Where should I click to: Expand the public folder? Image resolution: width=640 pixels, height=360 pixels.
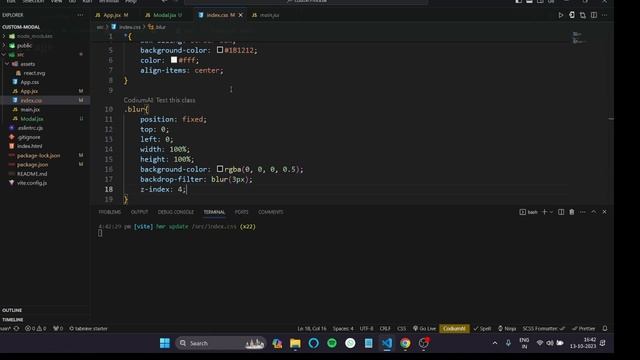point(24,45)
